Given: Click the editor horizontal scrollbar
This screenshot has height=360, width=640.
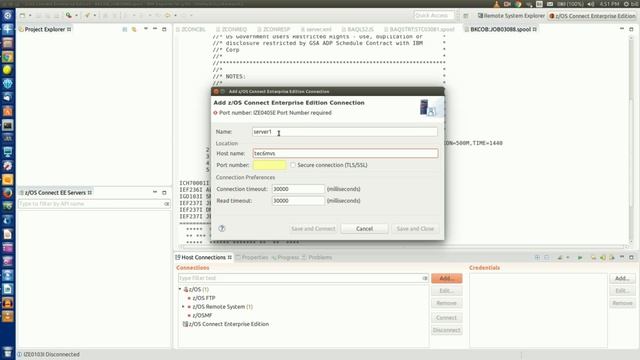Looking at the screenshot, I should point(401,247).
